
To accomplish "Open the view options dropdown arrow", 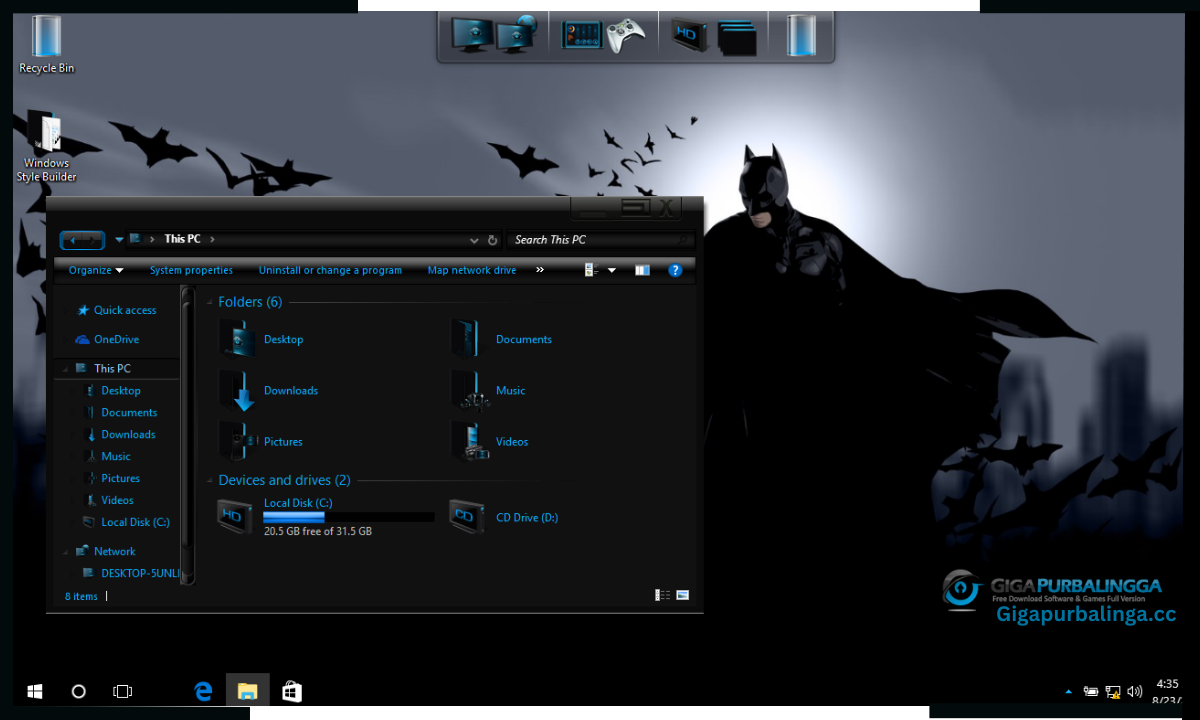I will click(x=612, y=270).
